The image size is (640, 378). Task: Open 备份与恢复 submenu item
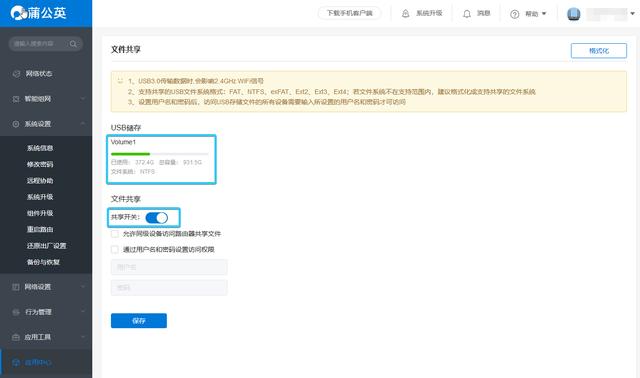[43, 262]
